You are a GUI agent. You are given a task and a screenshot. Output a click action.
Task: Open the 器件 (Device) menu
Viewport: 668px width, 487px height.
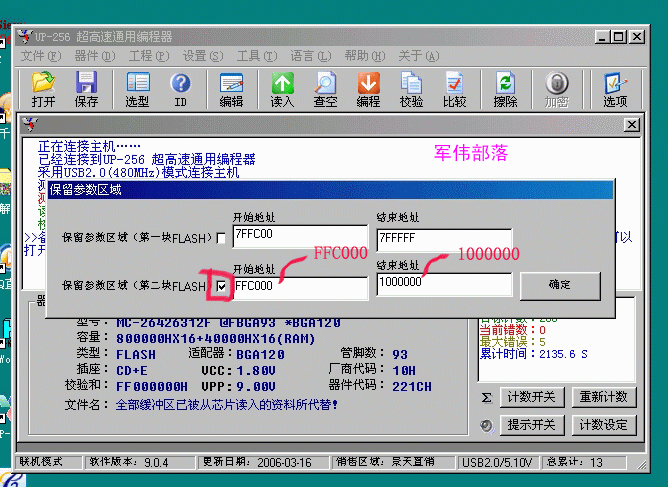tap(93, 56)
